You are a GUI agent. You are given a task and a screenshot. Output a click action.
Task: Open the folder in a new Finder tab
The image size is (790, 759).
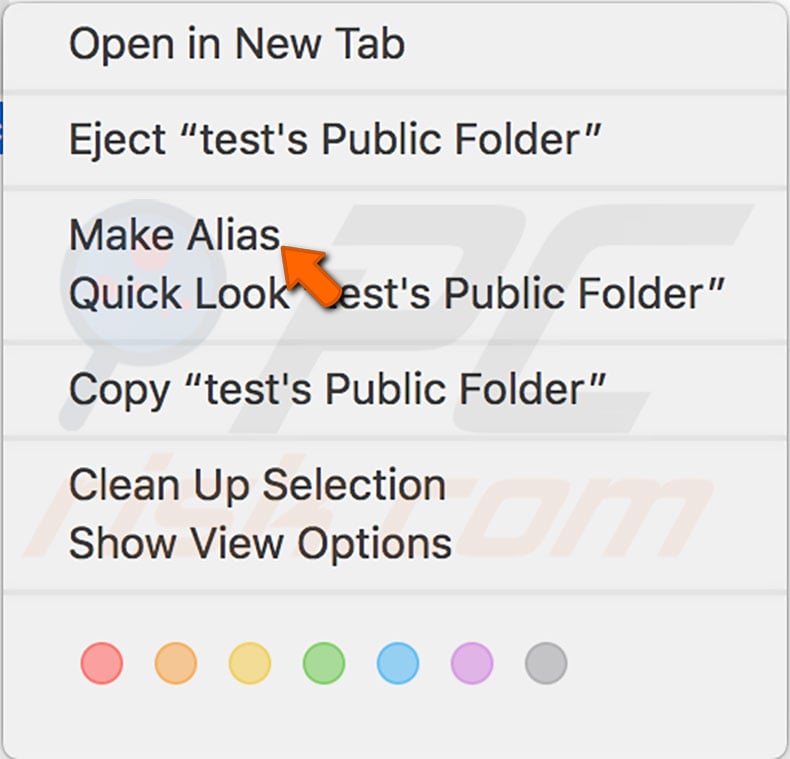[237, 44]
